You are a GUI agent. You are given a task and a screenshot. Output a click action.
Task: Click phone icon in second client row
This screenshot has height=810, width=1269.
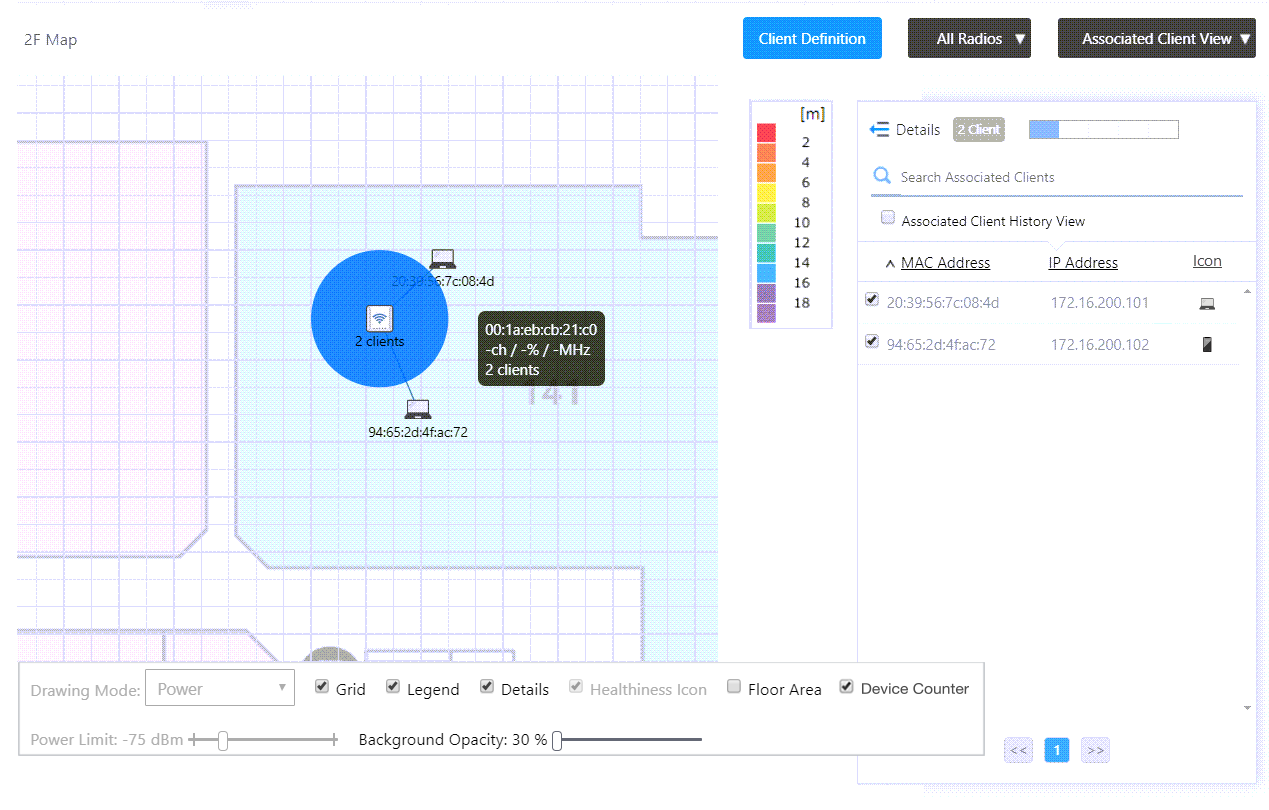[x=1207, y=345]
